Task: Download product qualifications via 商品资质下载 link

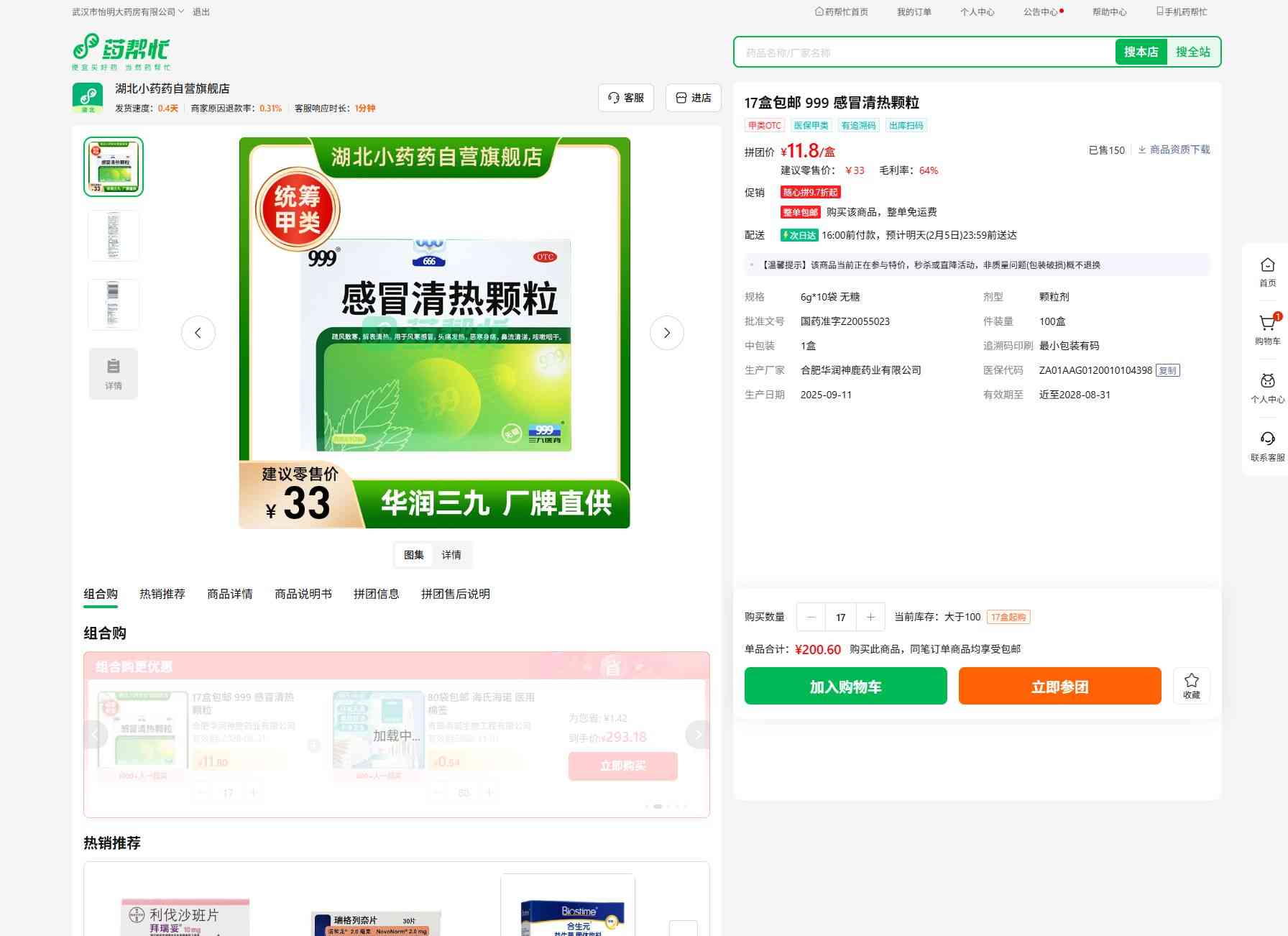Action: point(1174,150)
